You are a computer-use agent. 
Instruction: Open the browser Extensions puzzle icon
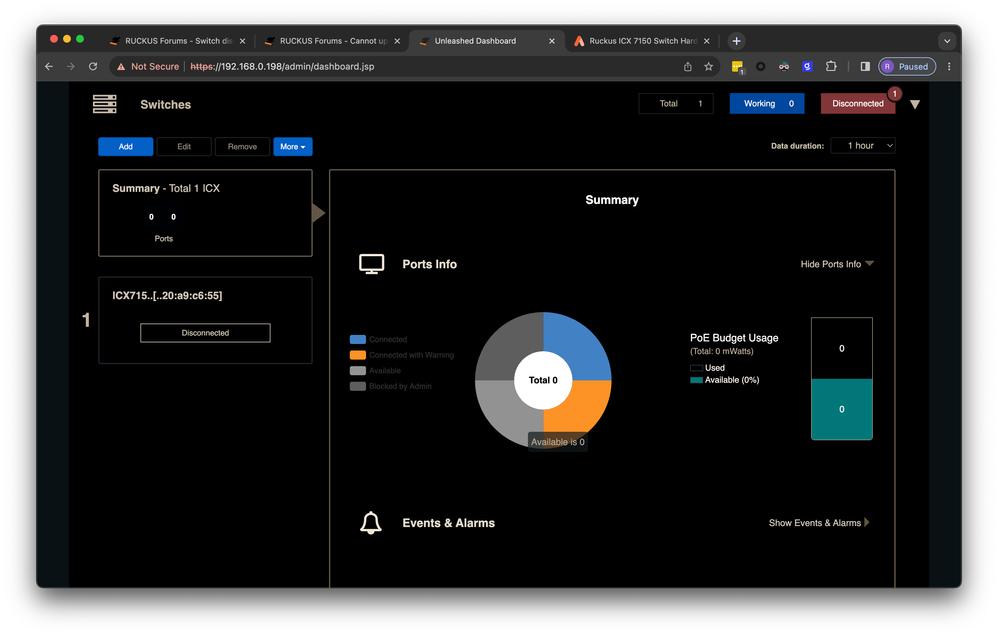point(831,67)
